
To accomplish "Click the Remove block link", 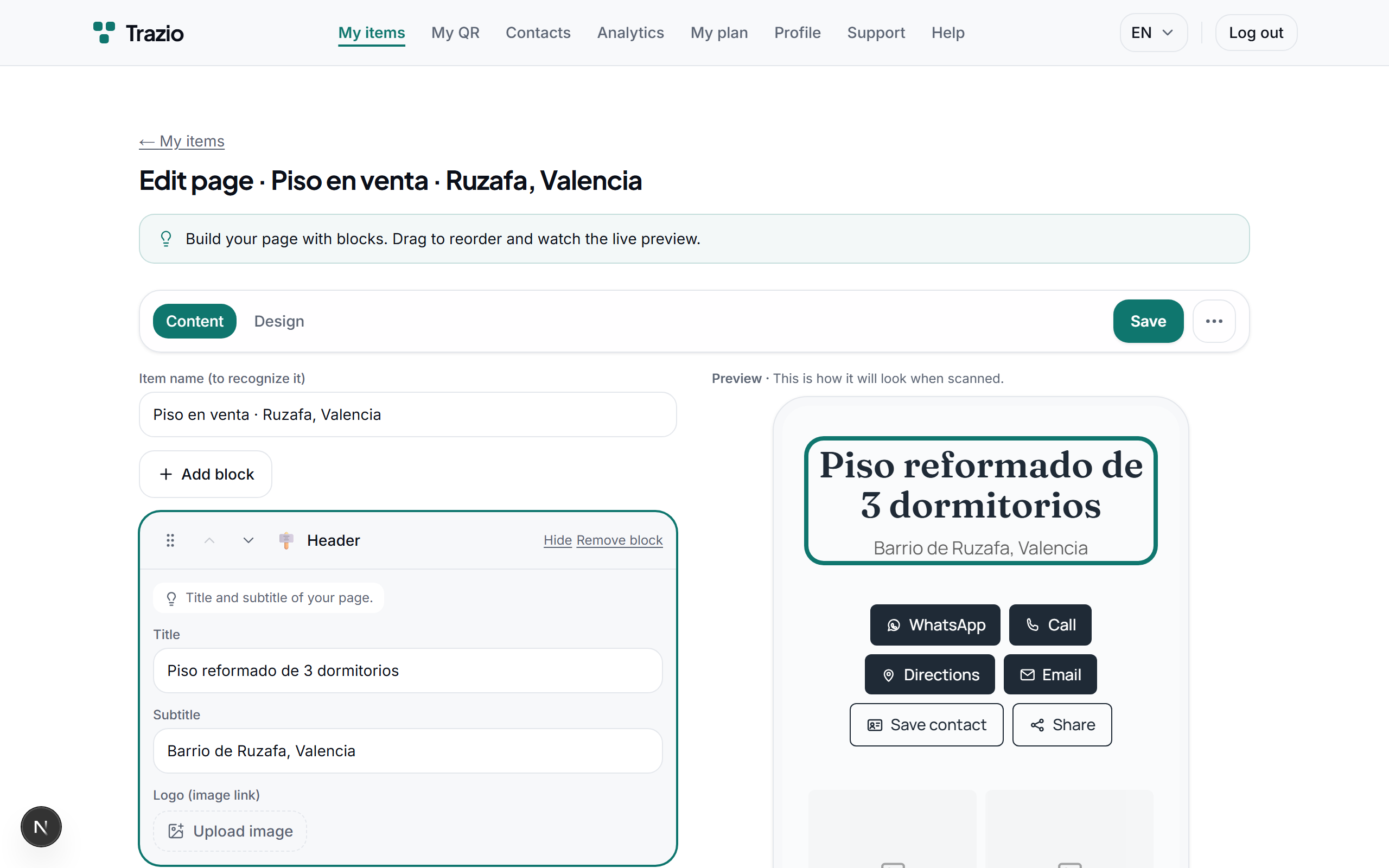I will point(619,540).
